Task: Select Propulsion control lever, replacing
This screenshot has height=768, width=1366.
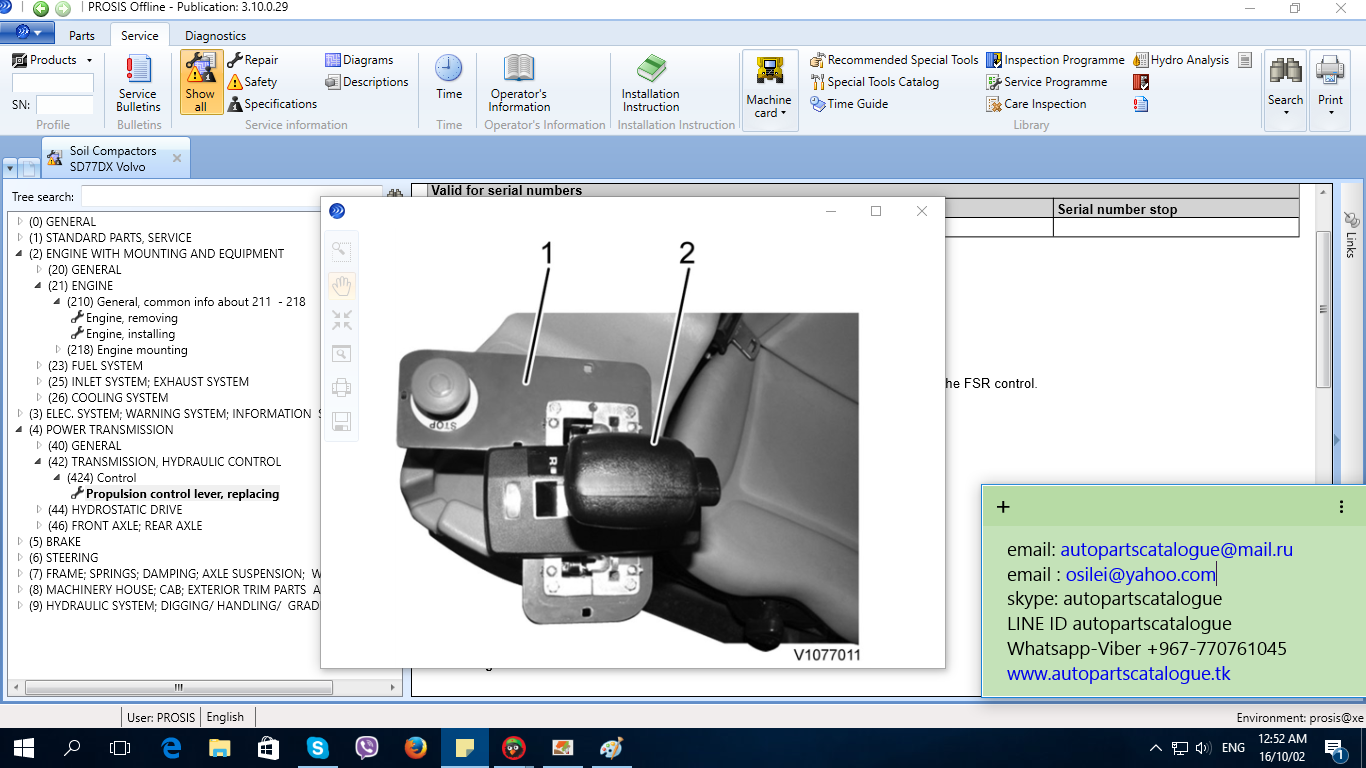Action: tap(182, 494)
